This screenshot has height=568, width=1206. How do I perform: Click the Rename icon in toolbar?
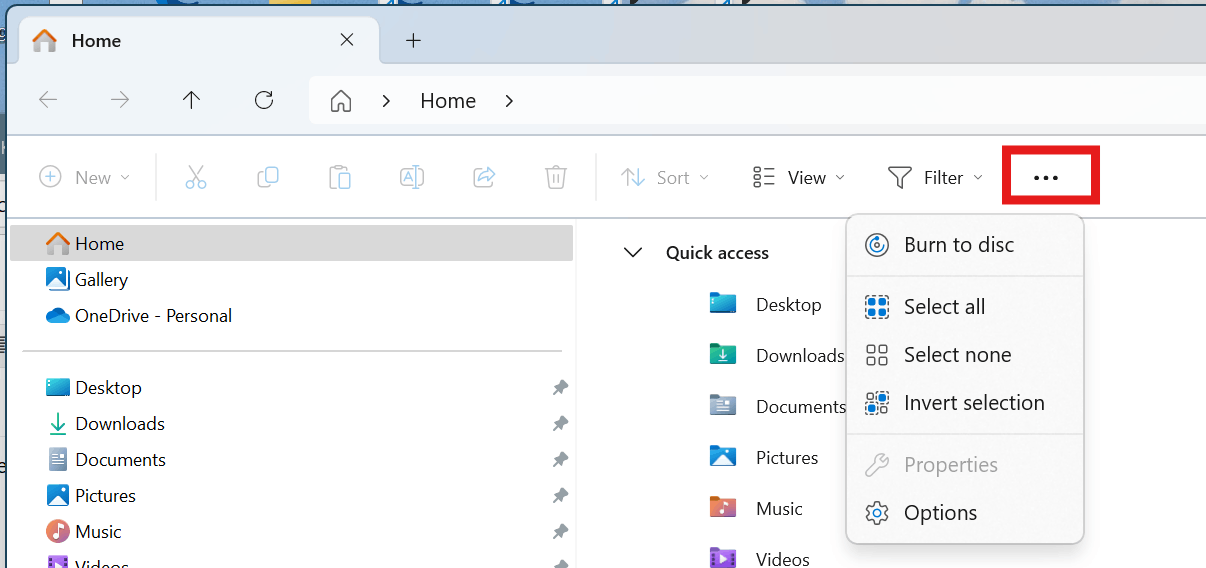point(412,178)
